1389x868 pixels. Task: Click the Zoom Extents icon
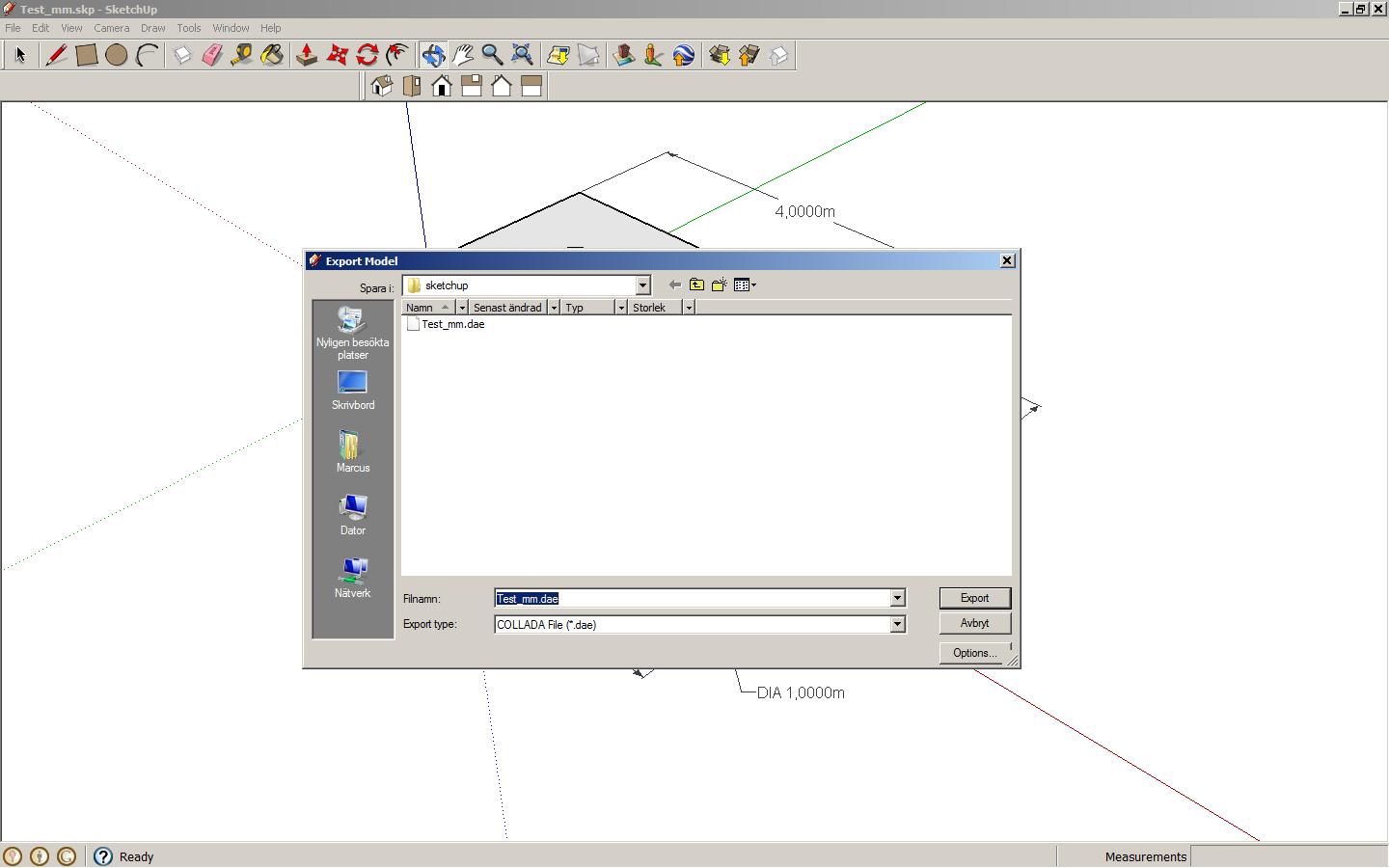pyautogui.click(x=522, y=55)
